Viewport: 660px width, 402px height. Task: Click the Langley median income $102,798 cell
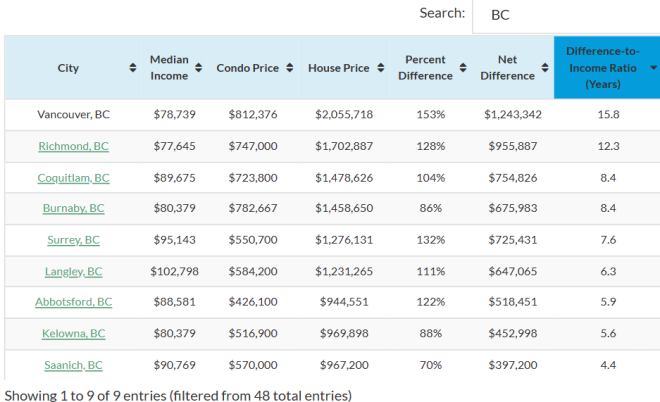coord(175,271)
